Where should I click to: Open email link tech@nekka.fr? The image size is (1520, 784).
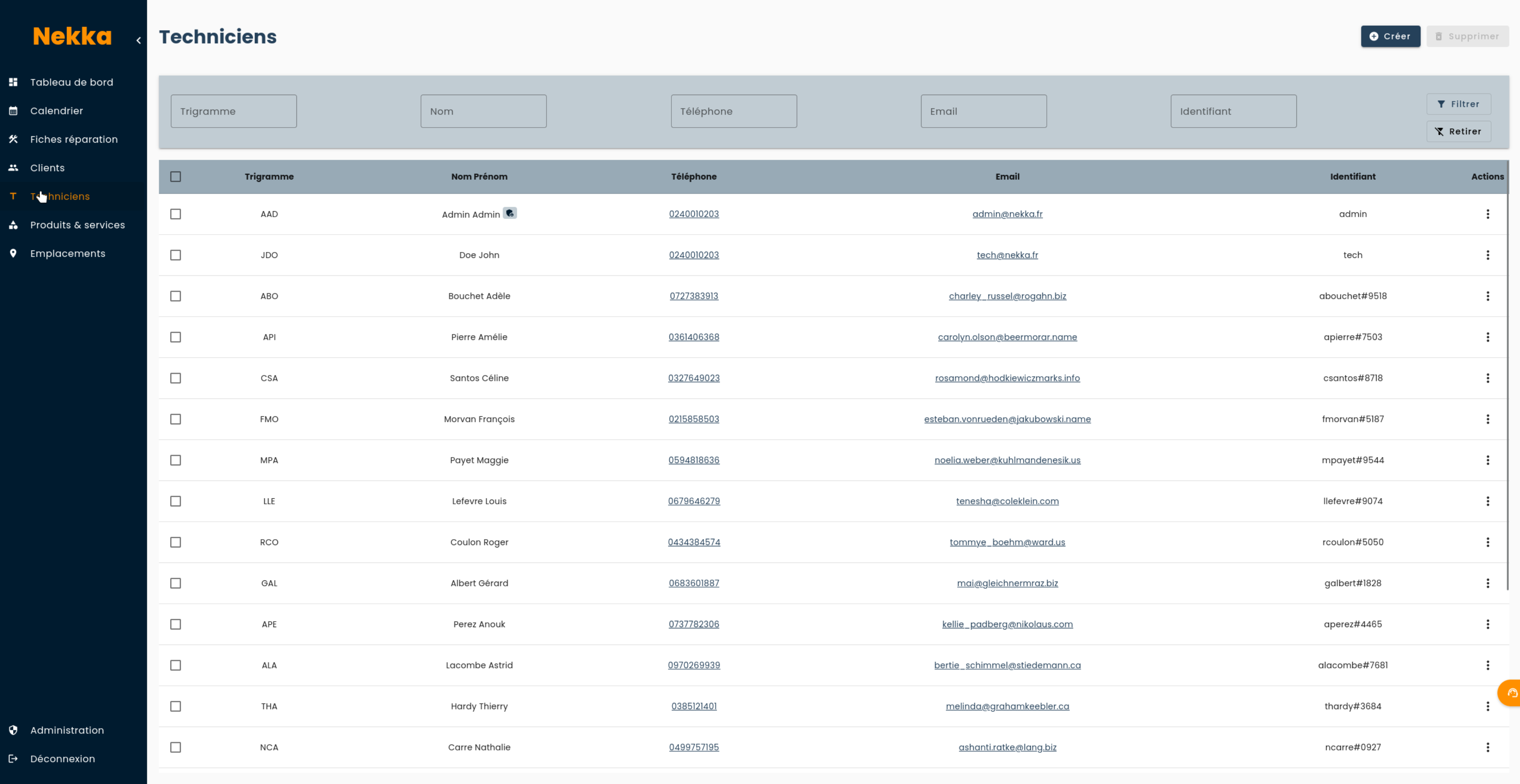1007,255
